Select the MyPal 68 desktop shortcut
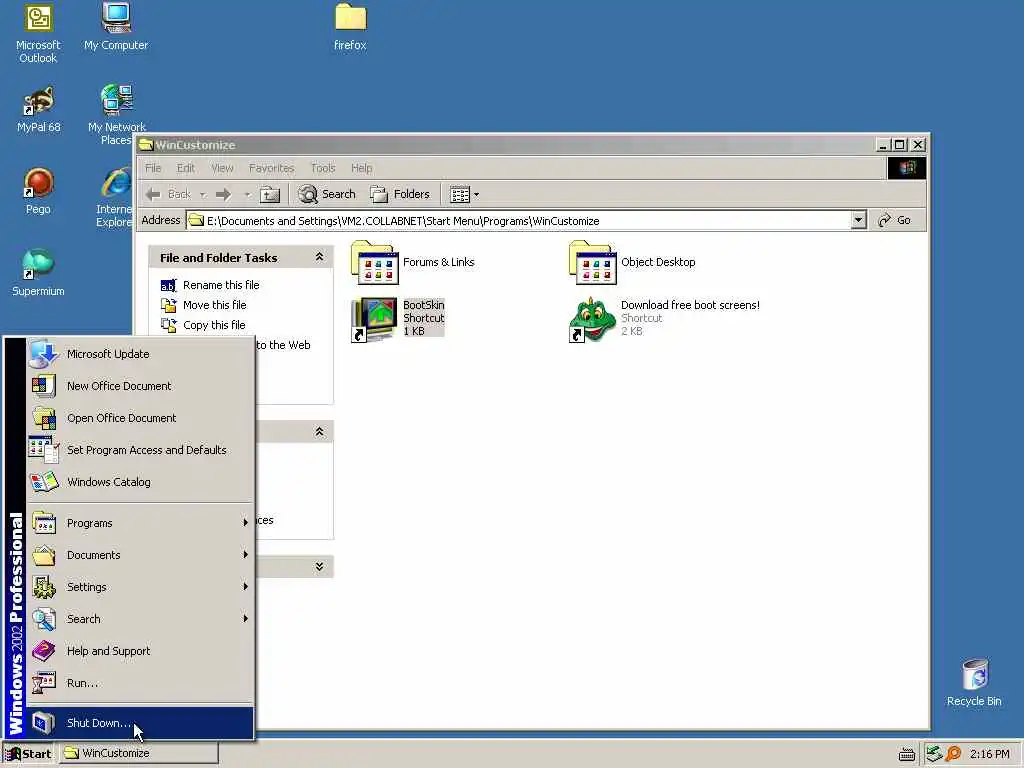The width and height of the screenshot is (1024, 768). (39, 109)
